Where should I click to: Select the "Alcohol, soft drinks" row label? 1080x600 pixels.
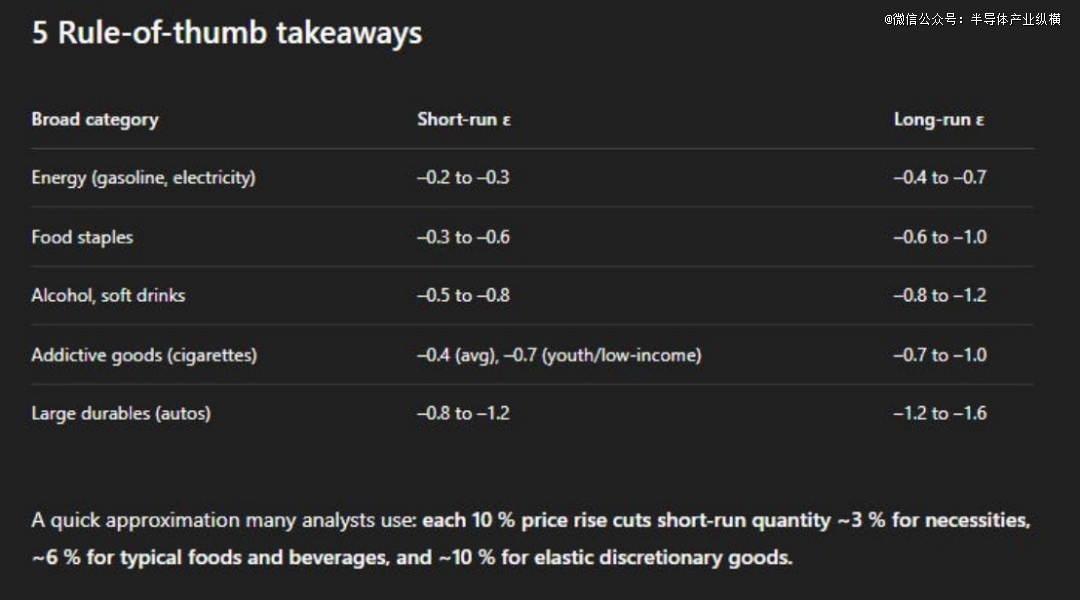click(x=108, y=295)
